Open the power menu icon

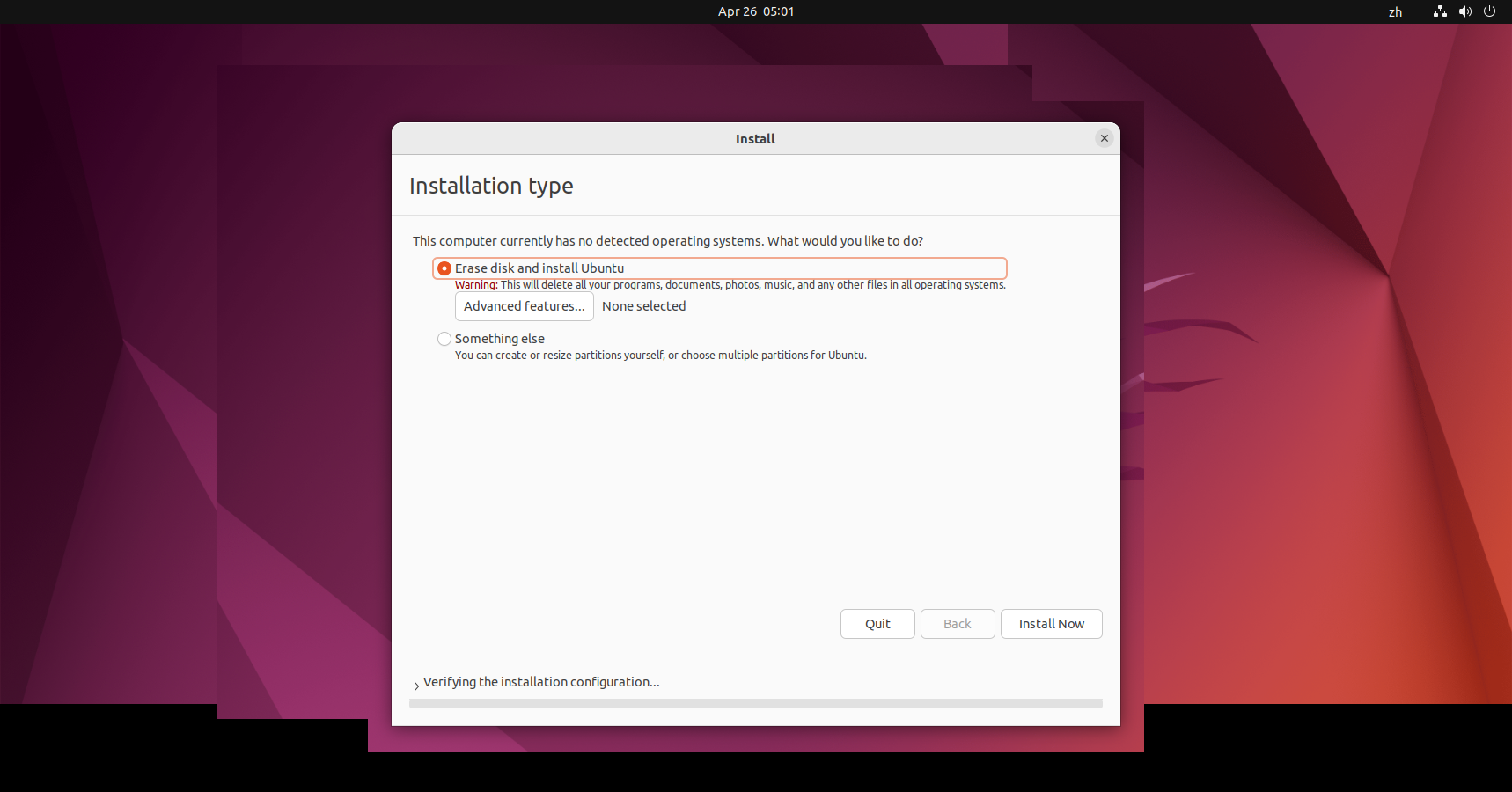click(1489, 11)
